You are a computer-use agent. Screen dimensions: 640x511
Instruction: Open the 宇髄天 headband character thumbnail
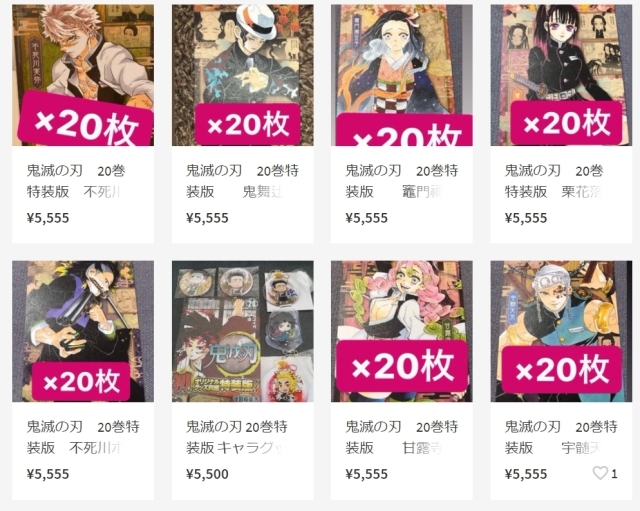click(561, 331)
